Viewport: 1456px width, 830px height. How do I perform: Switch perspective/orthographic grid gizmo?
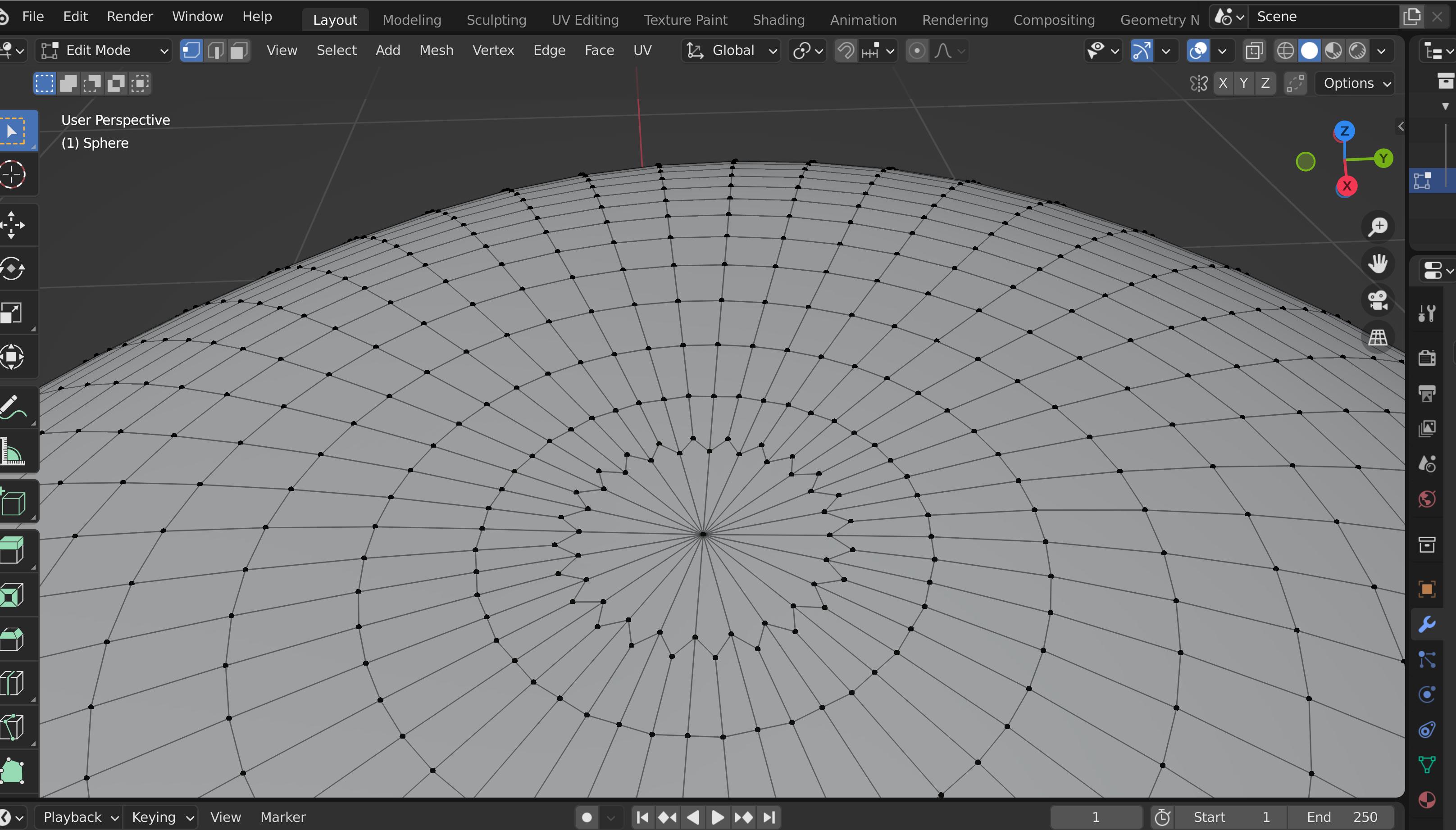point(1378,337)
